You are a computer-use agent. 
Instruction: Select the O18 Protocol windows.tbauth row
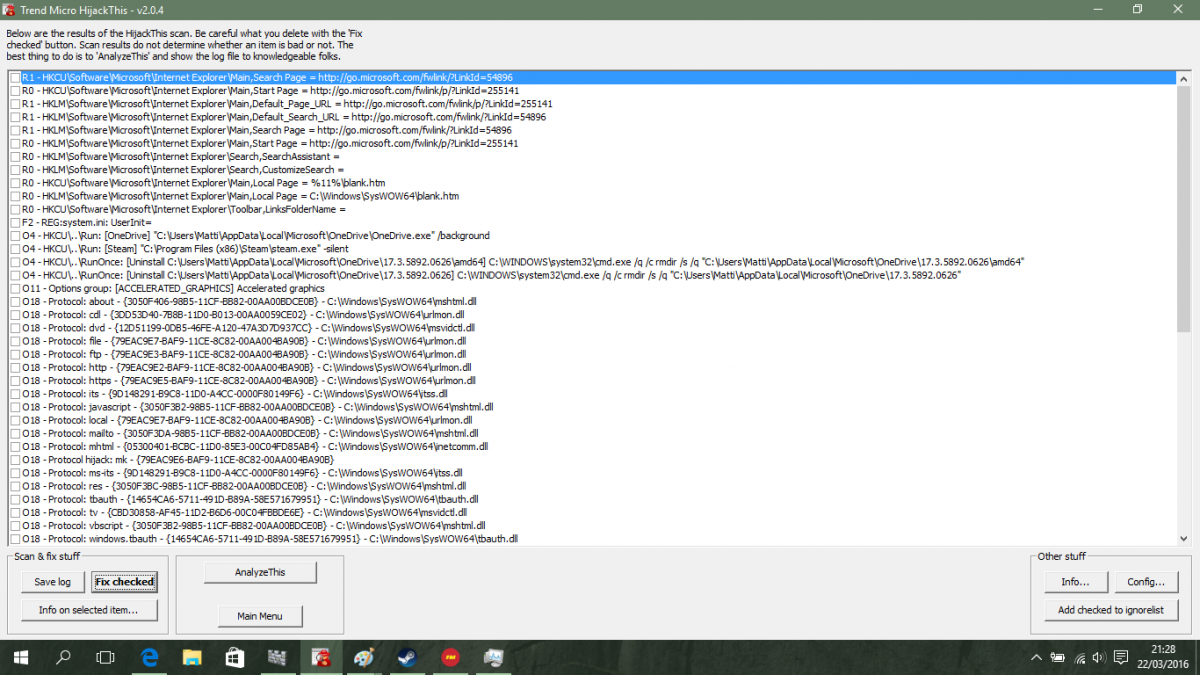[x=591, y=539]
